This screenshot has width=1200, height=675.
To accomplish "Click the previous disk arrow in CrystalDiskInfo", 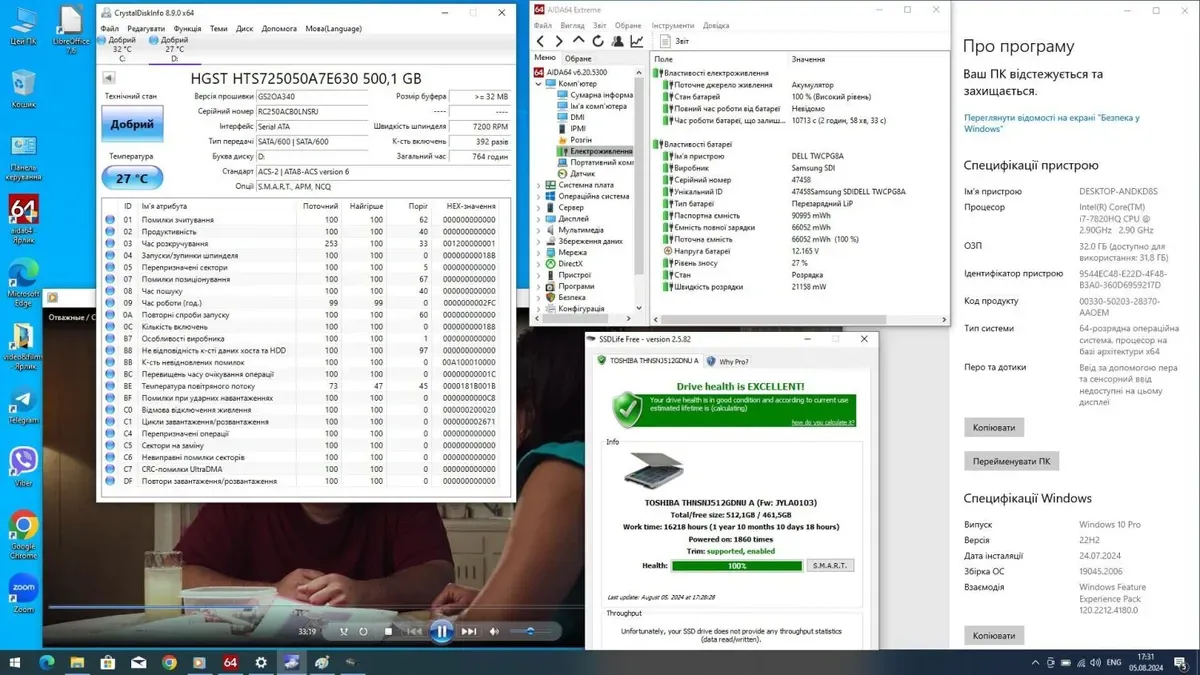I will click(109, 78).
